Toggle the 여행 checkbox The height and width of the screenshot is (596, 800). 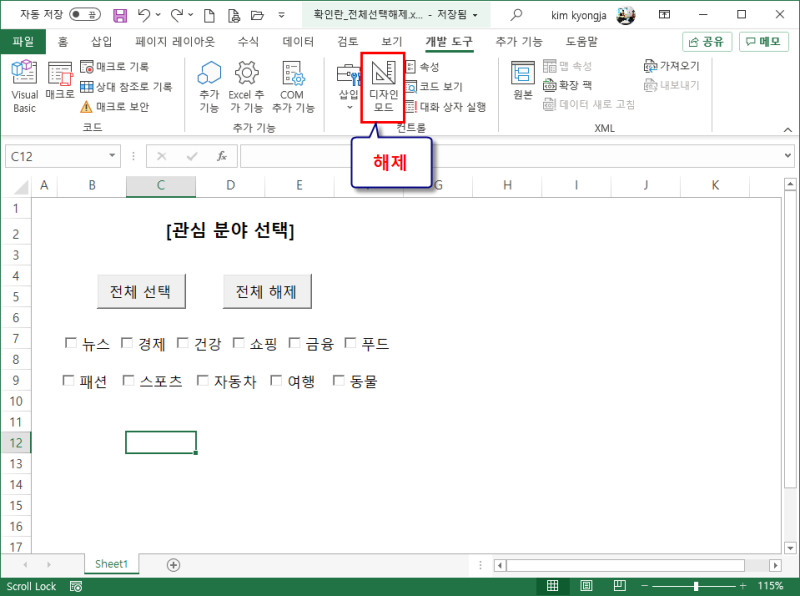coord(276,380)
